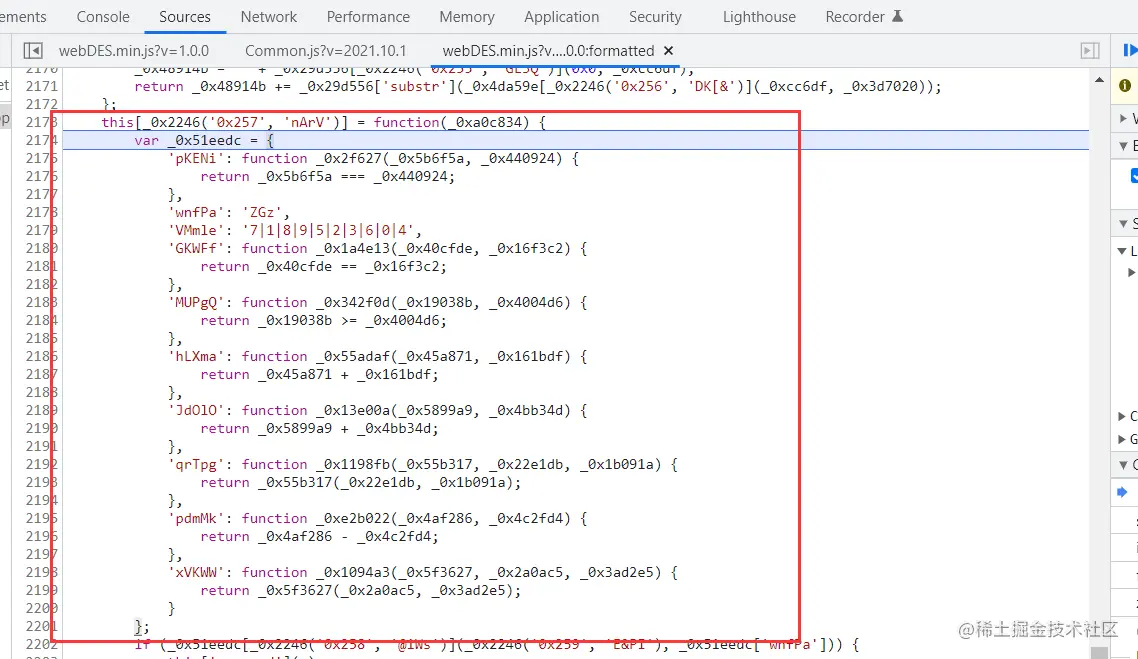This screenshot has width=1138, height=659.
Task: Resume script execution button
Action: point(1130,50)
